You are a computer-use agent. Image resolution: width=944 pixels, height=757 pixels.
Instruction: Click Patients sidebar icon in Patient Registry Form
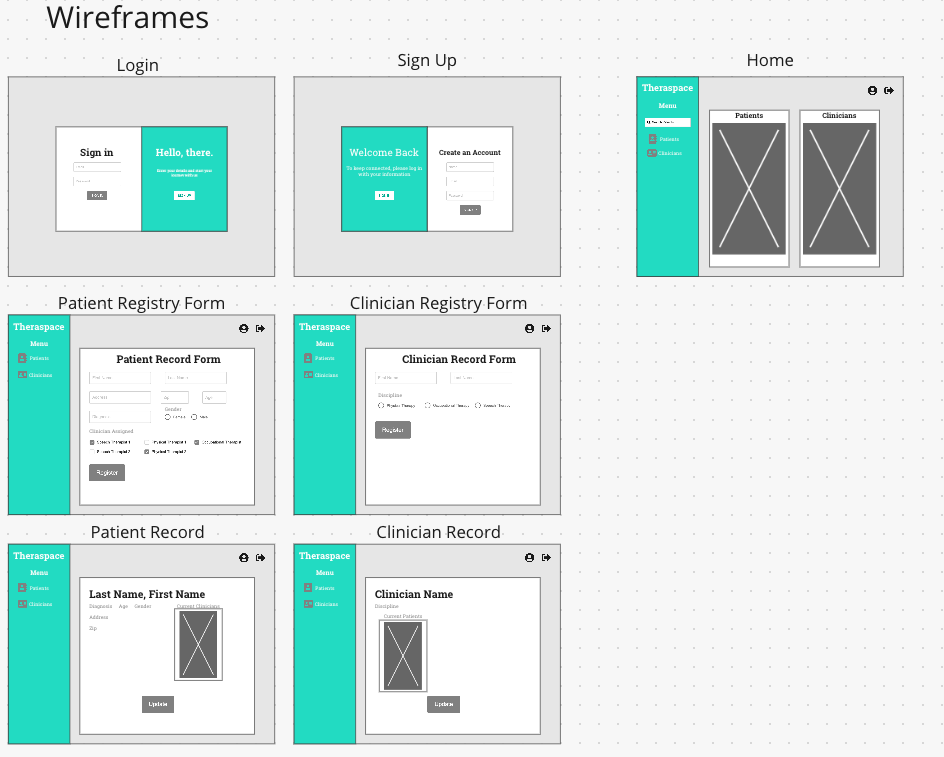[22, 358]
